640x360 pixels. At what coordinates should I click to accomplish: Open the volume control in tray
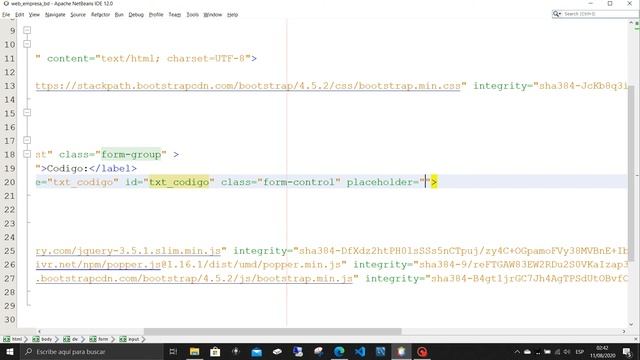tap(567, 351)
